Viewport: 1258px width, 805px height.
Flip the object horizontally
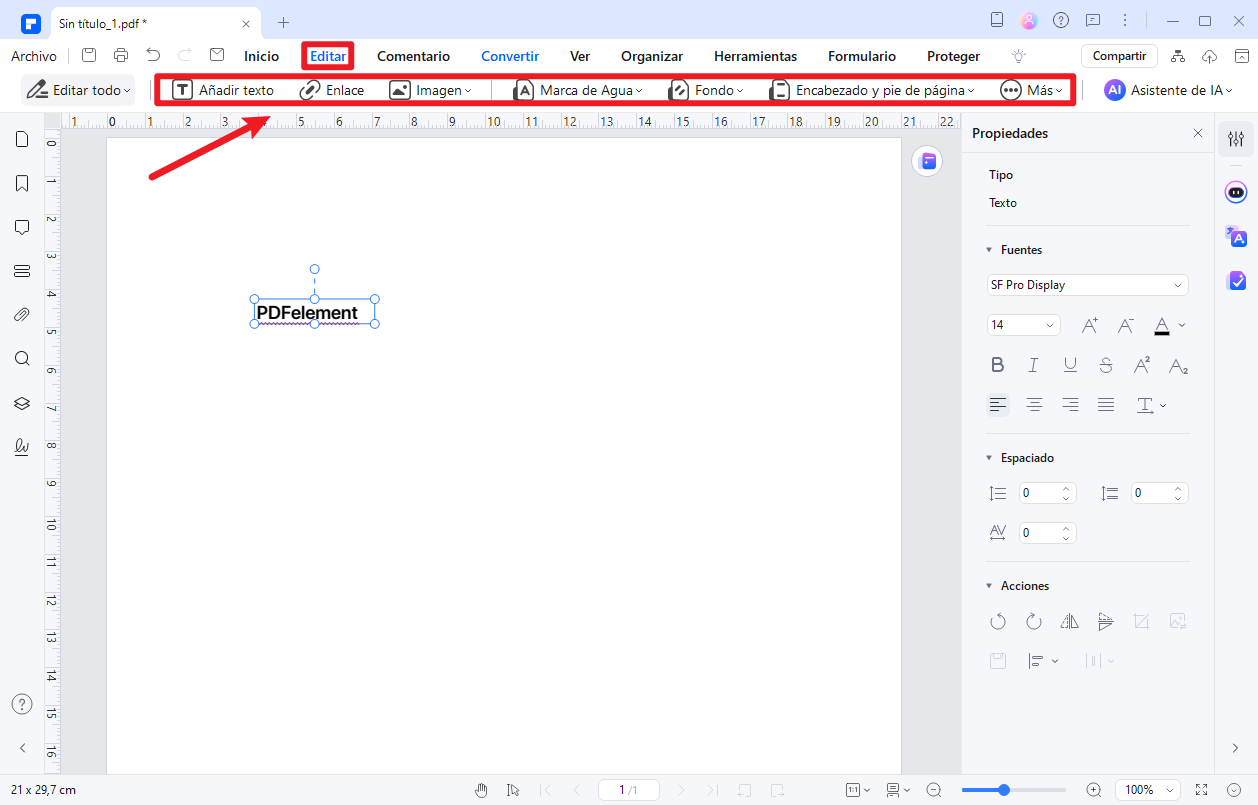click(x=1070, y=621)
